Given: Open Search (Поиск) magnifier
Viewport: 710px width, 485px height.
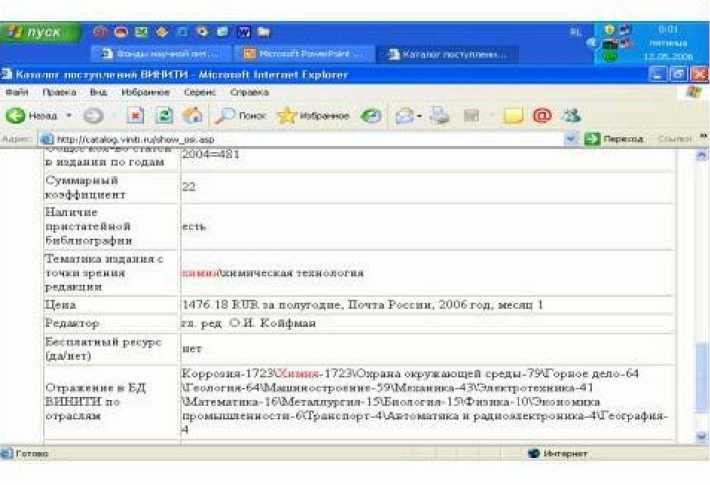Looking at the screenshot, I should tap(240, 116).
